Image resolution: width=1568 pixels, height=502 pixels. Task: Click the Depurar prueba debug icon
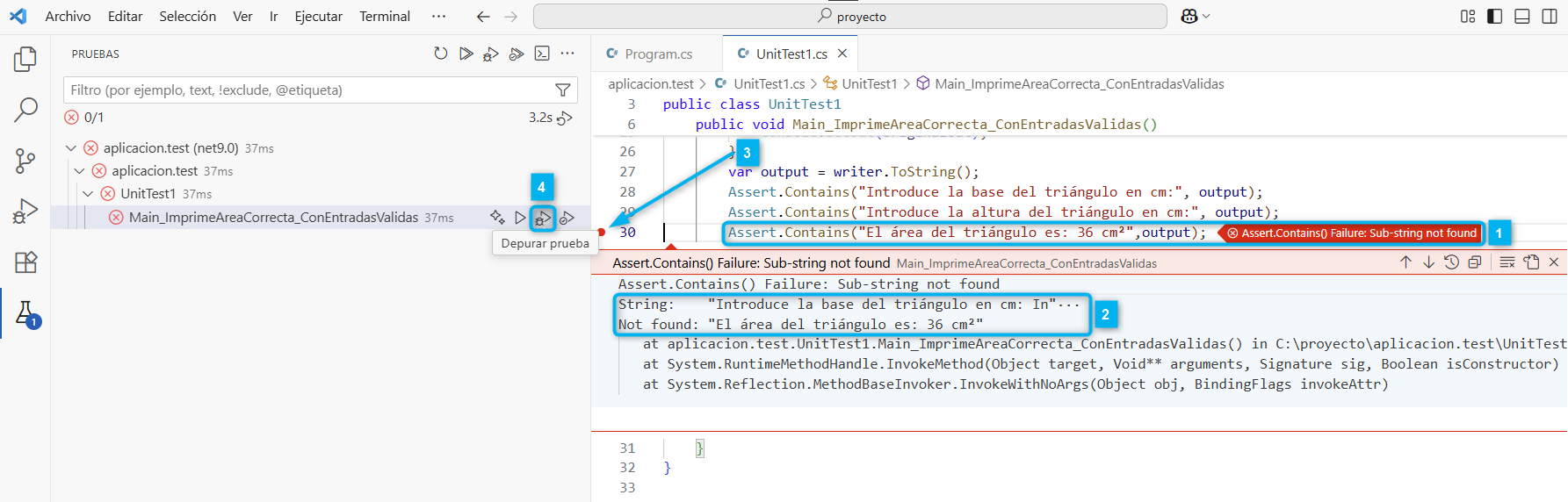pyautogui.click(x=543, y=218)
